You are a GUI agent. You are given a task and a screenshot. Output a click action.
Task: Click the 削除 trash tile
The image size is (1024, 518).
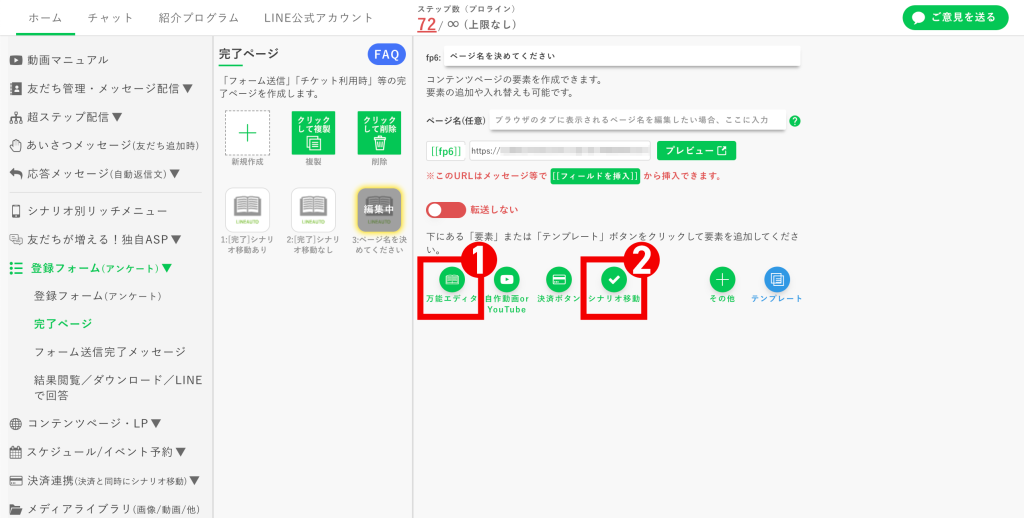tap(379, 133)
